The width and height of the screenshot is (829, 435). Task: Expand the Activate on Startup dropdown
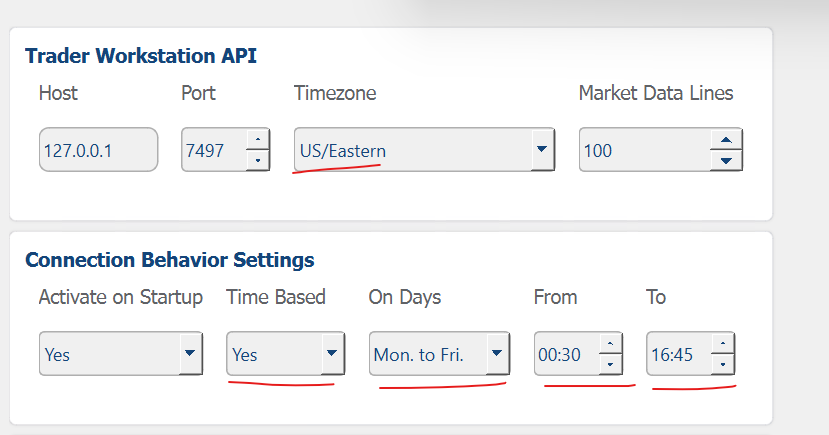tap(190, 354)
